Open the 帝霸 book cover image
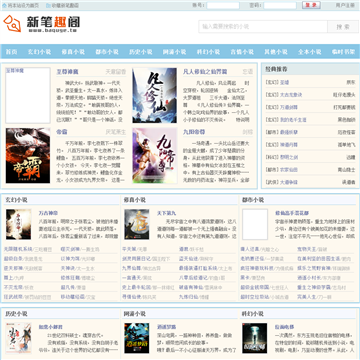The width and height of the screenshot is (360, 360). point(28,155)
